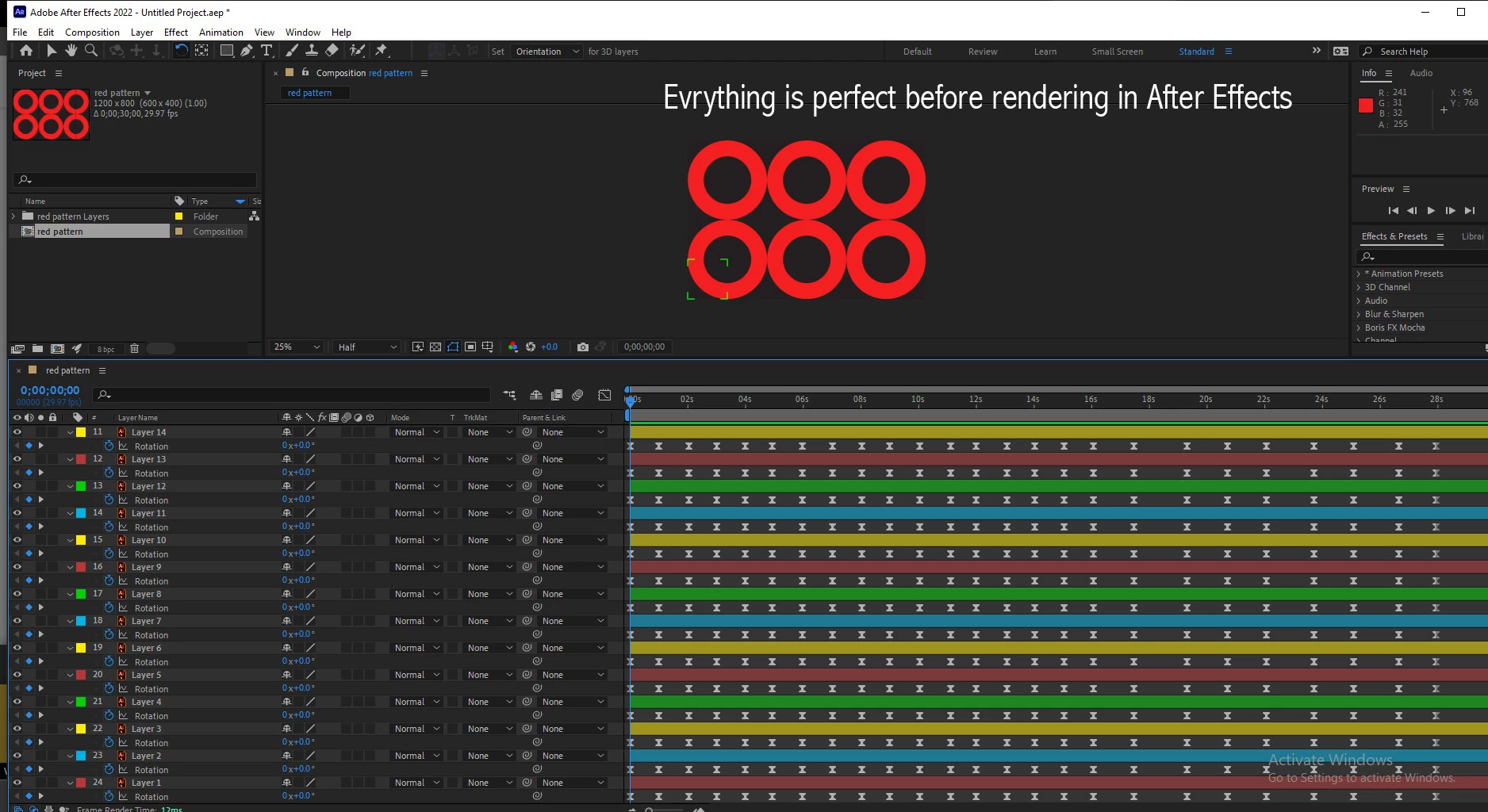1488x812 pixels.
Task: Click Layer 14 yellow label color swatch
Action: [81, 432]
